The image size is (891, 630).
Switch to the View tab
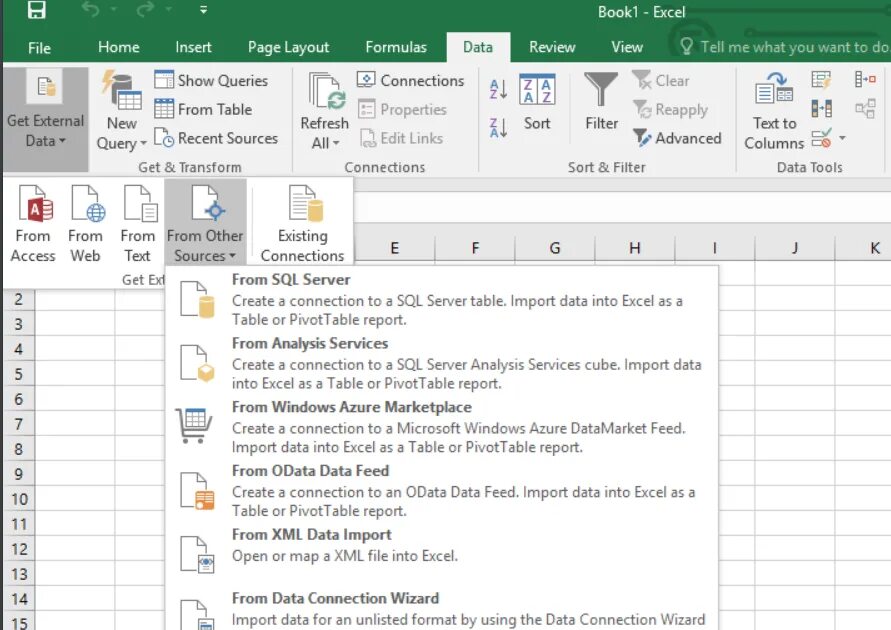(627, 47)
